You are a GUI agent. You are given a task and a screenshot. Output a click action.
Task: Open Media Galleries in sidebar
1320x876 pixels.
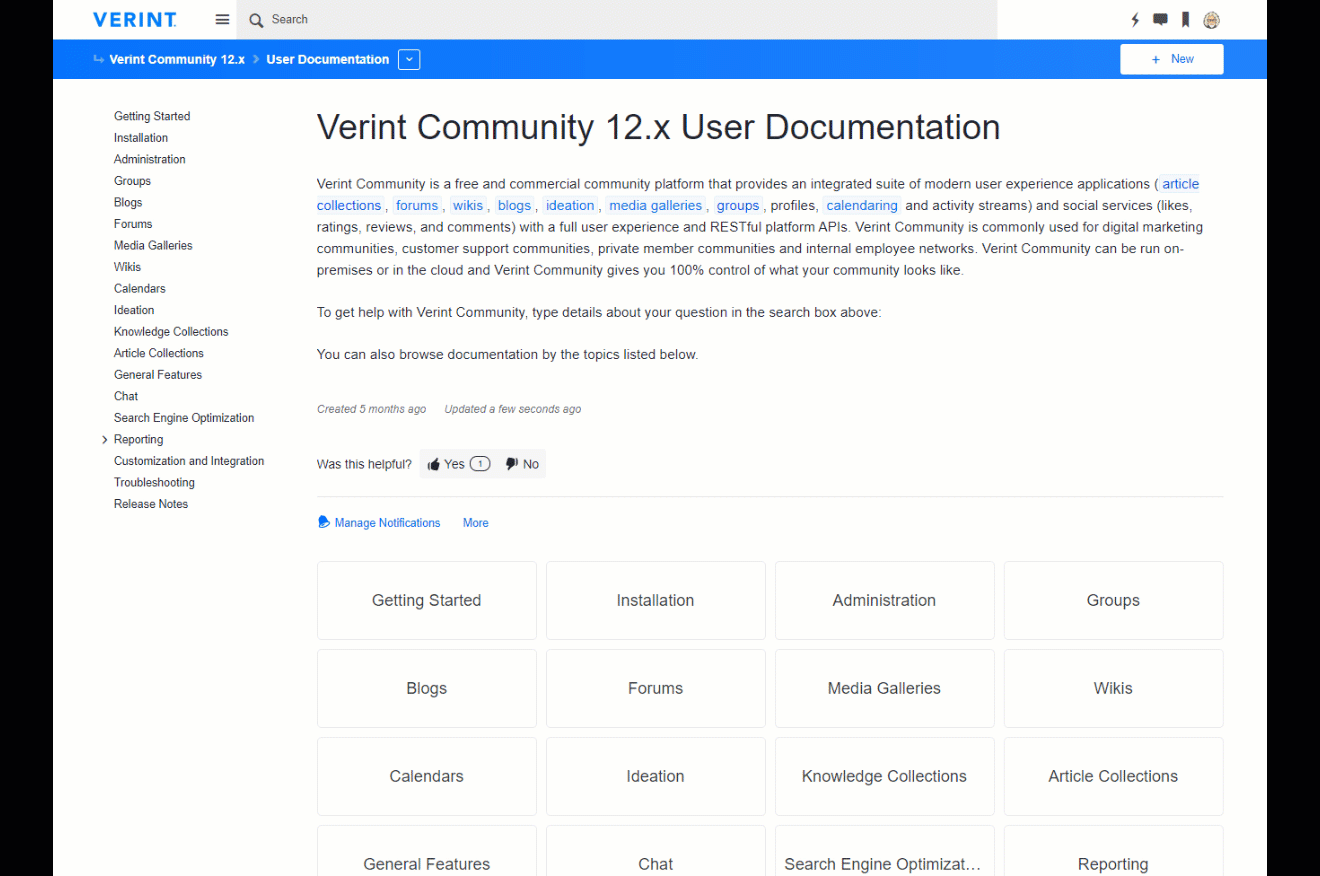[153, 246]
